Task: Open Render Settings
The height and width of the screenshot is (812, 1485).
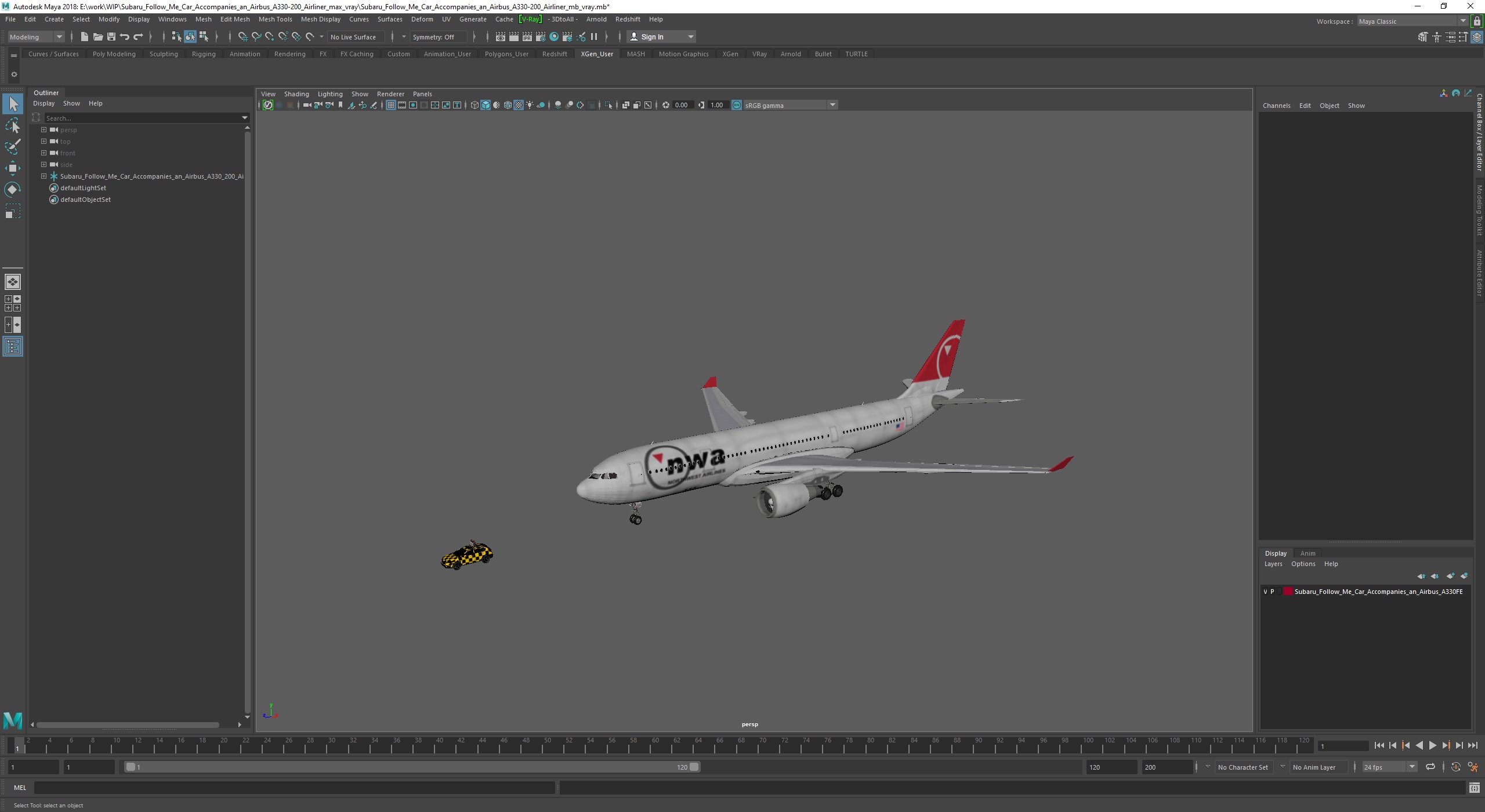Action: click(540, 37)
